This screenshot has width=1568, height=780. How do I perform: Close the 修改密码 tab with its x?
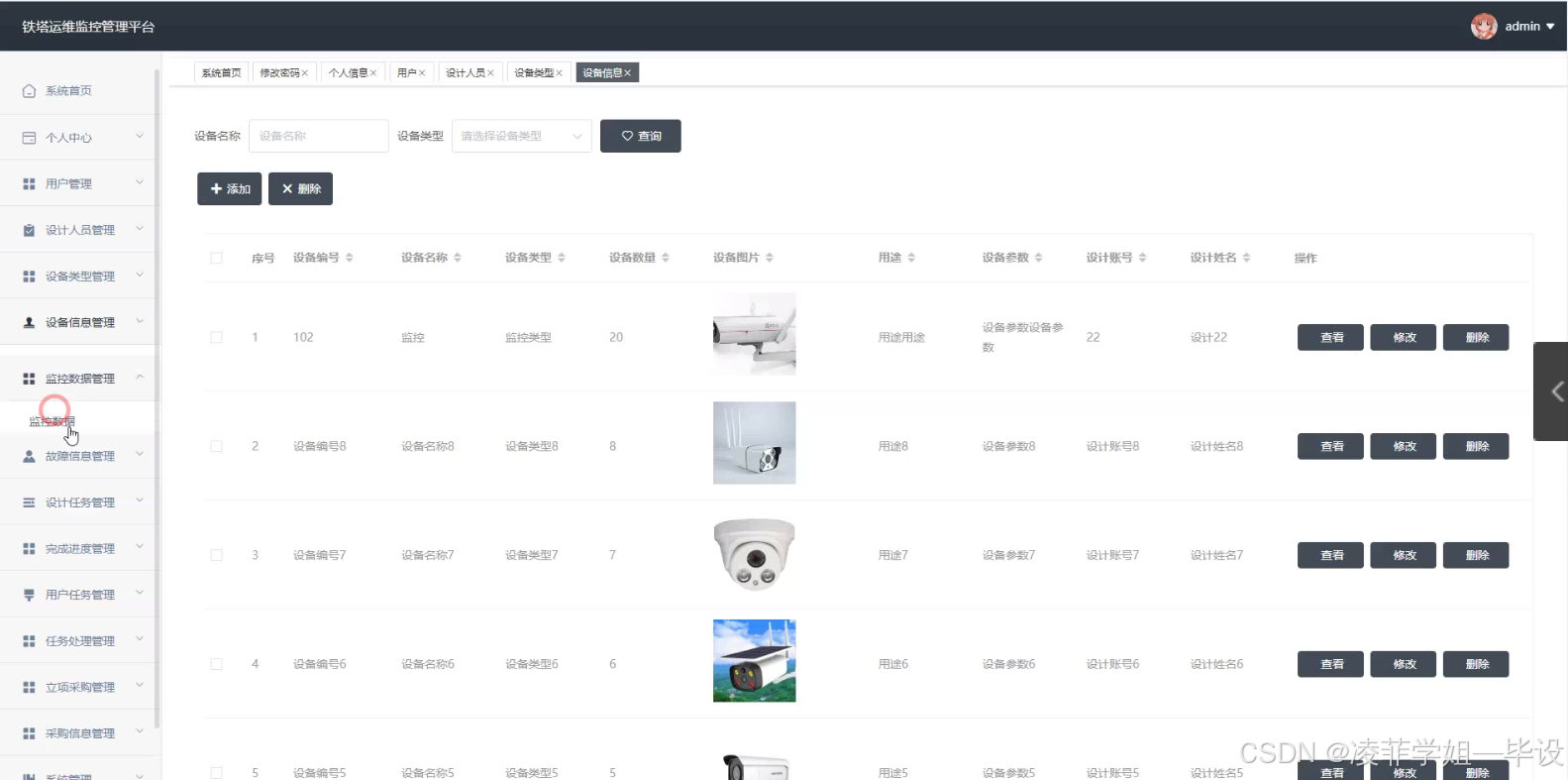pos(305,73)
